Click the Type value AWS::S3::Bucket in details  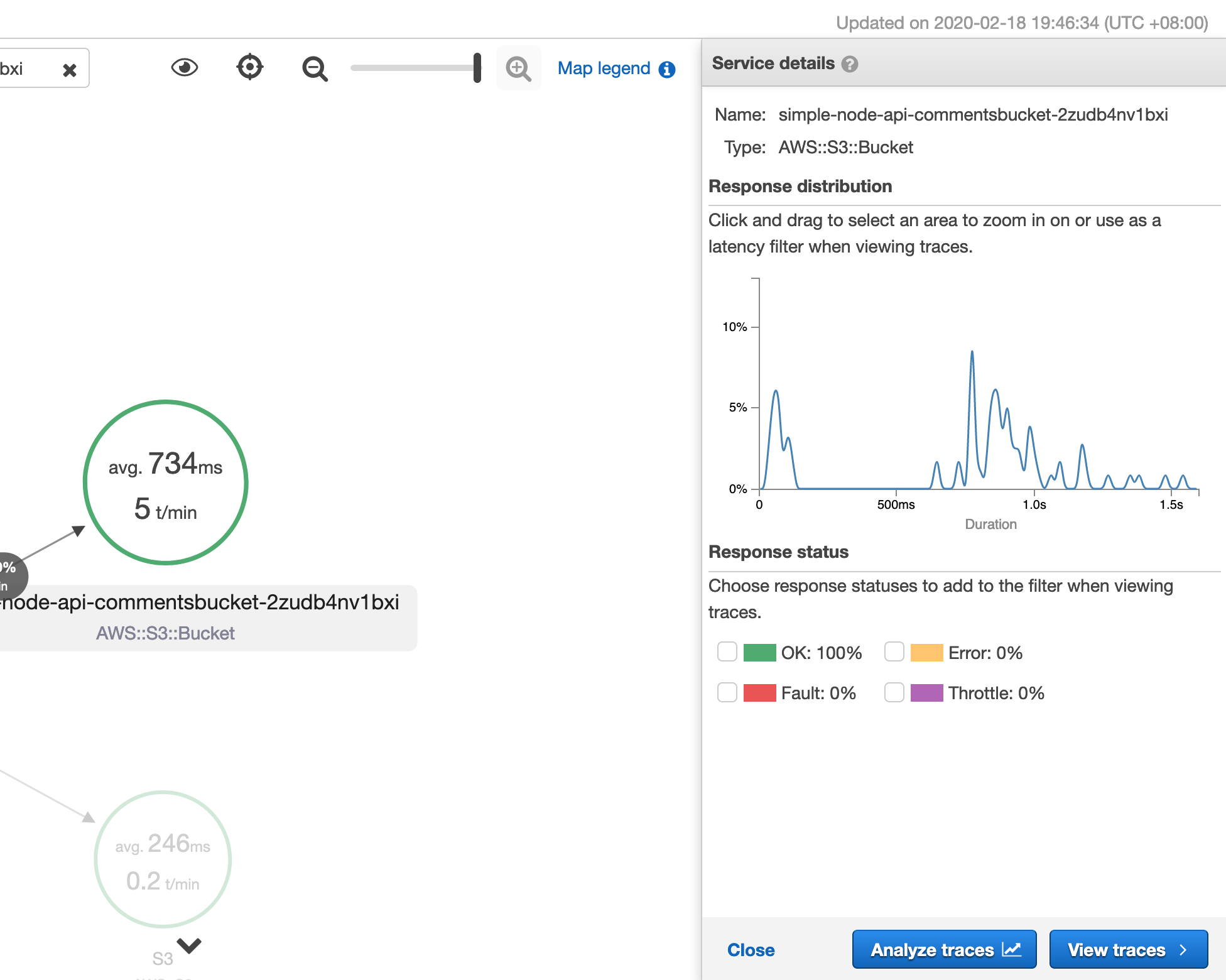(845, 148)
